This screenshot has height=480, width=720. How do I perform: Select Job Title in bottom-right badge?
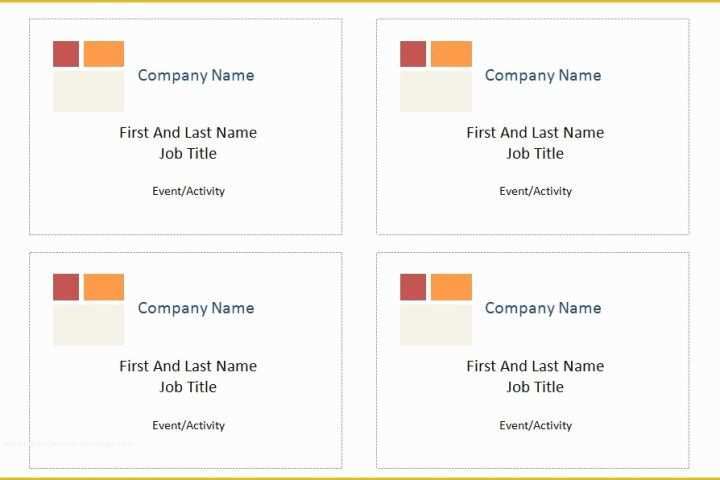pos(535,387)
